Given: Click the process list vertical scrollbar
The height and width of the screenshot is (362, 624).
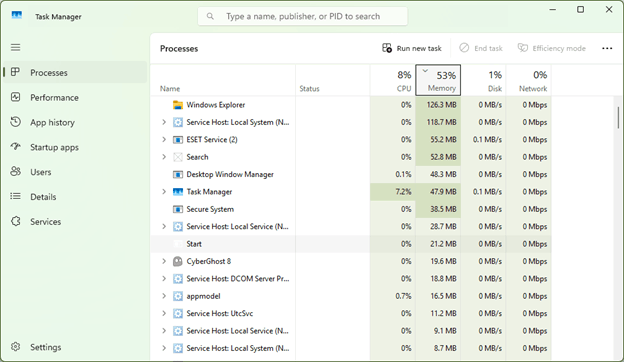Looking at the screenshot, I should [x=618, y=118].
